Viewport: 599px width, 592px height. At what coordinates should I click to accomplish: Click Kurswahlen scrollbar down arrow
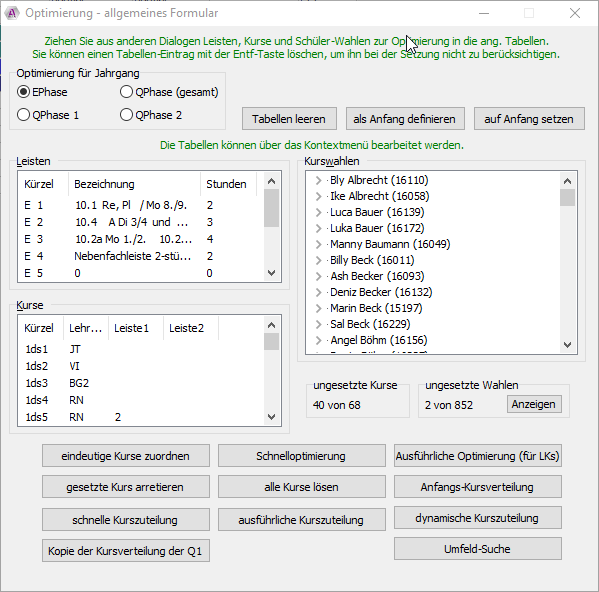[x=568, y=345]
